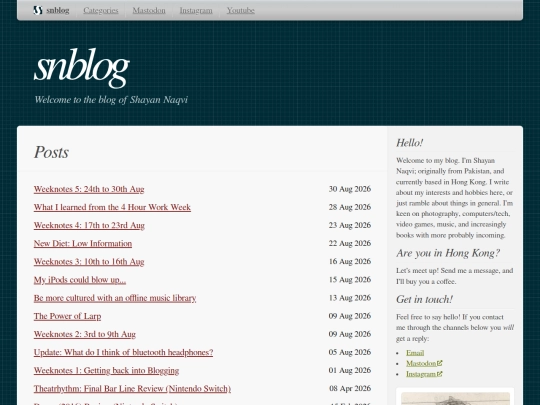Click the Are you in Hong Kong? heading
This screenshot has width=540, height=405.
pos(448,253)
